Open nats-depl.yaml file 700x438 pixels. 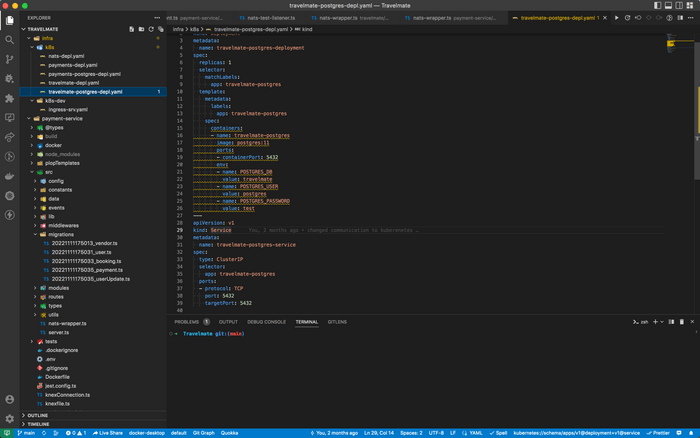point(93,56)
